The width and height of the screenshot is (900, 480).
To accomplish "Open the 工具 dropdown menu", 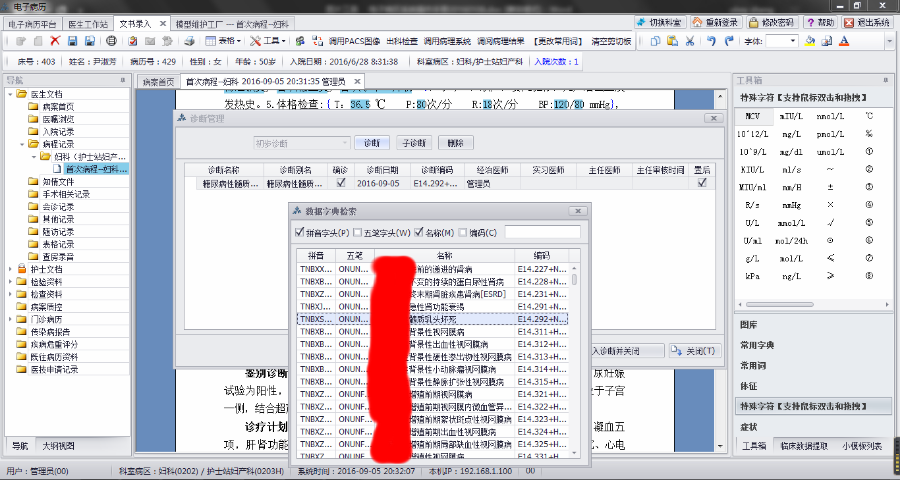I will [x=267, y=41].
